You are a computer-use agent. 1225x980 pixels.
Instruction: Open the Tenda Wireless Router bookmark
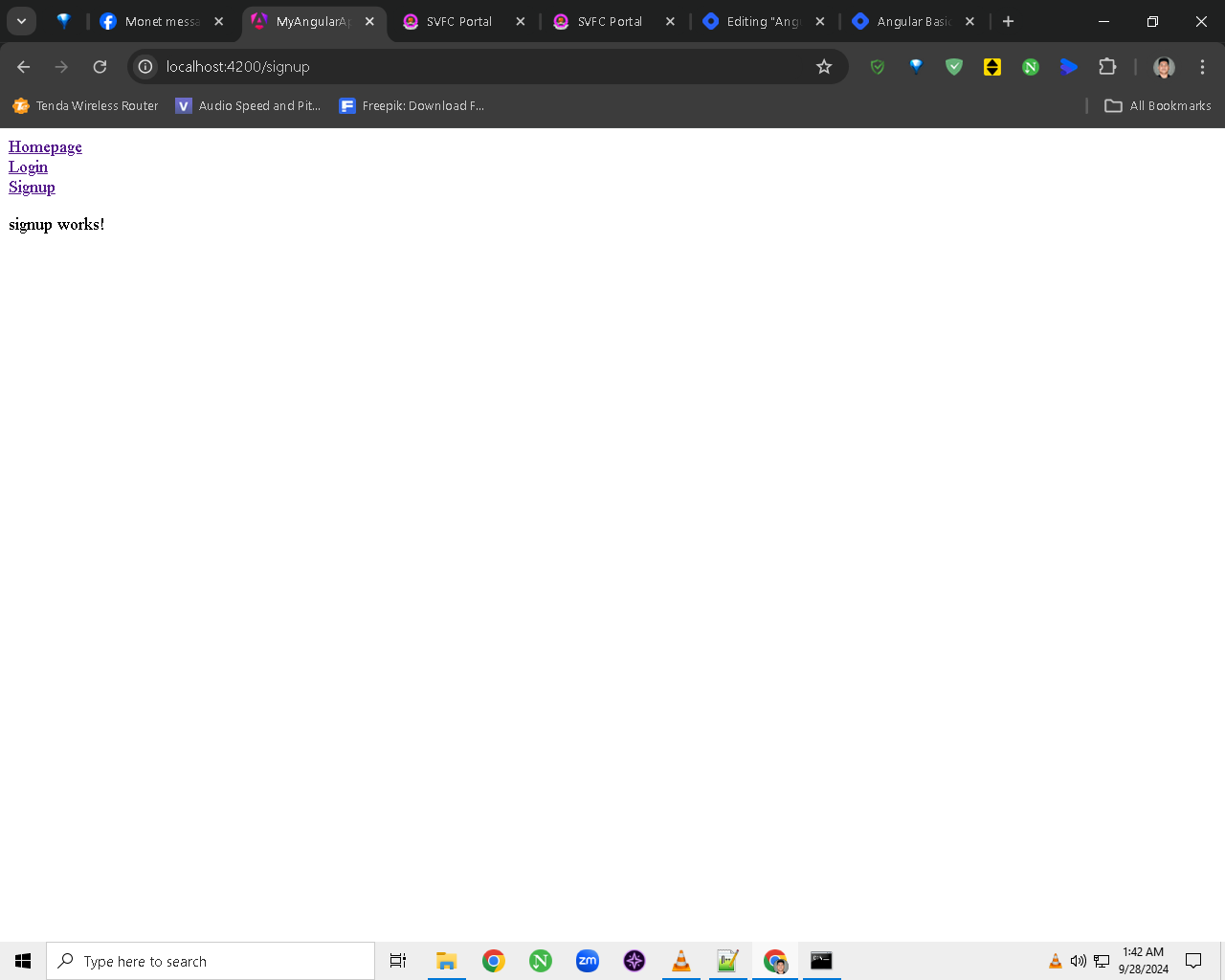point(85,106)
